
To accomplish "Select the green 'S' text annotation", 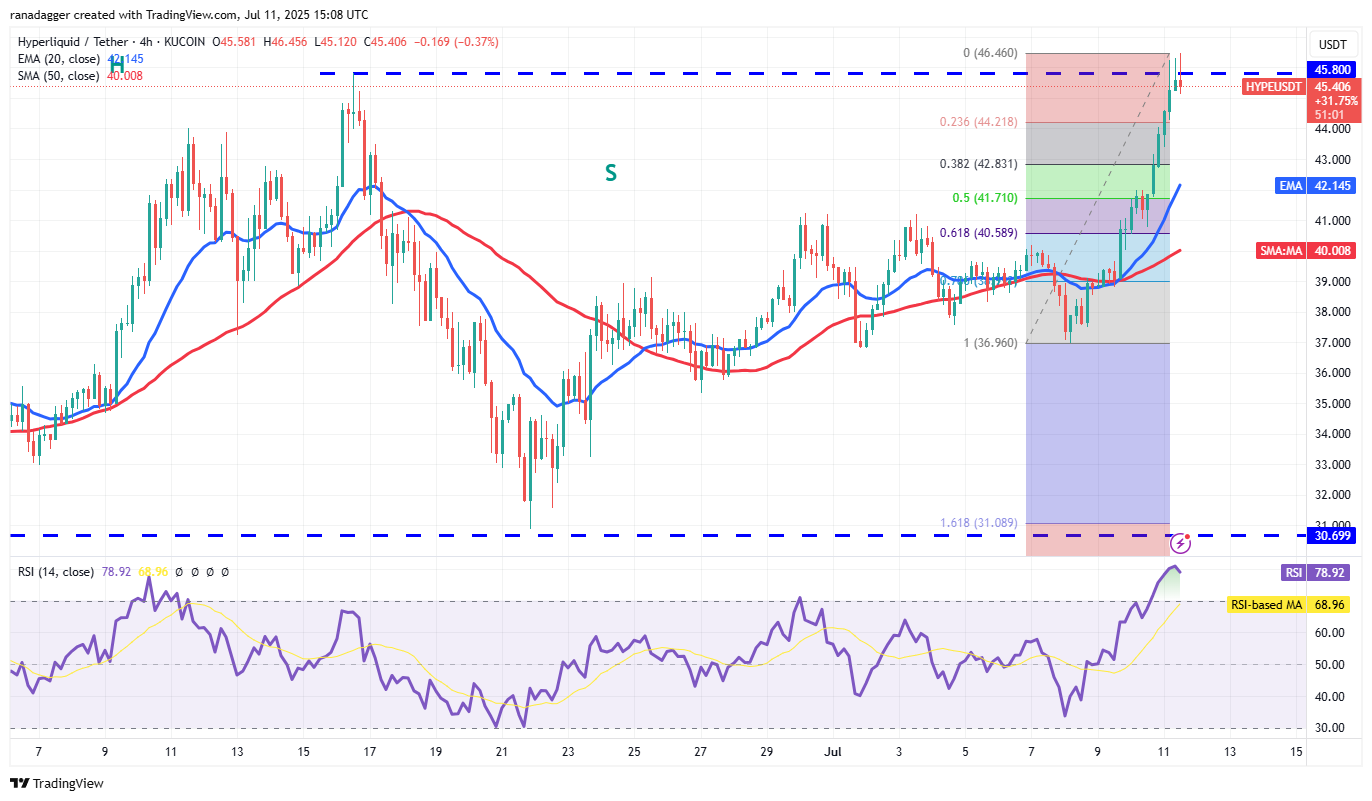I will (610, 173).
